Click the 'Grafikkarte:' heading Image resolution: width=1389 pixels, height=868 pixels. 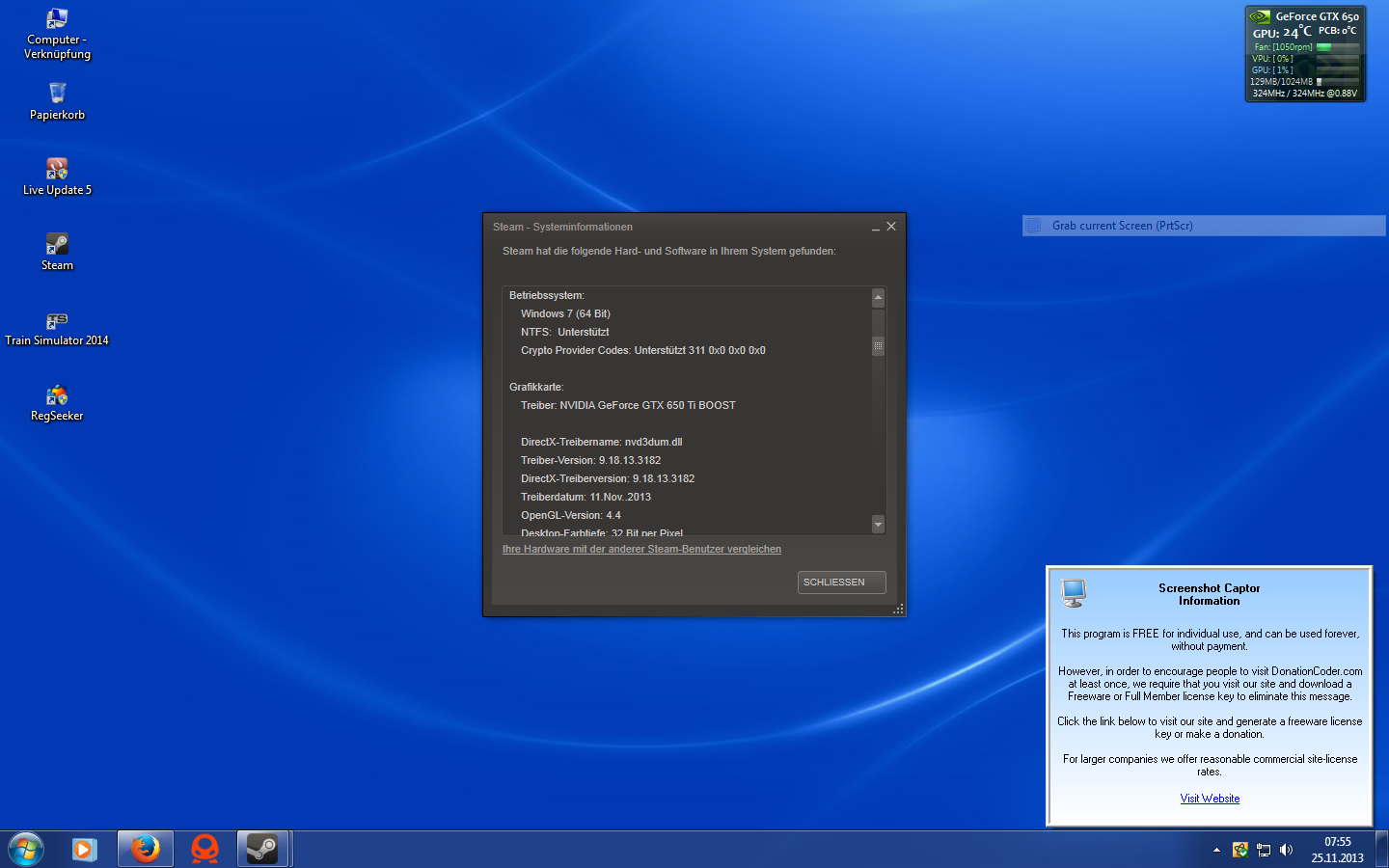pyautogui.click(x=536, y=388)
